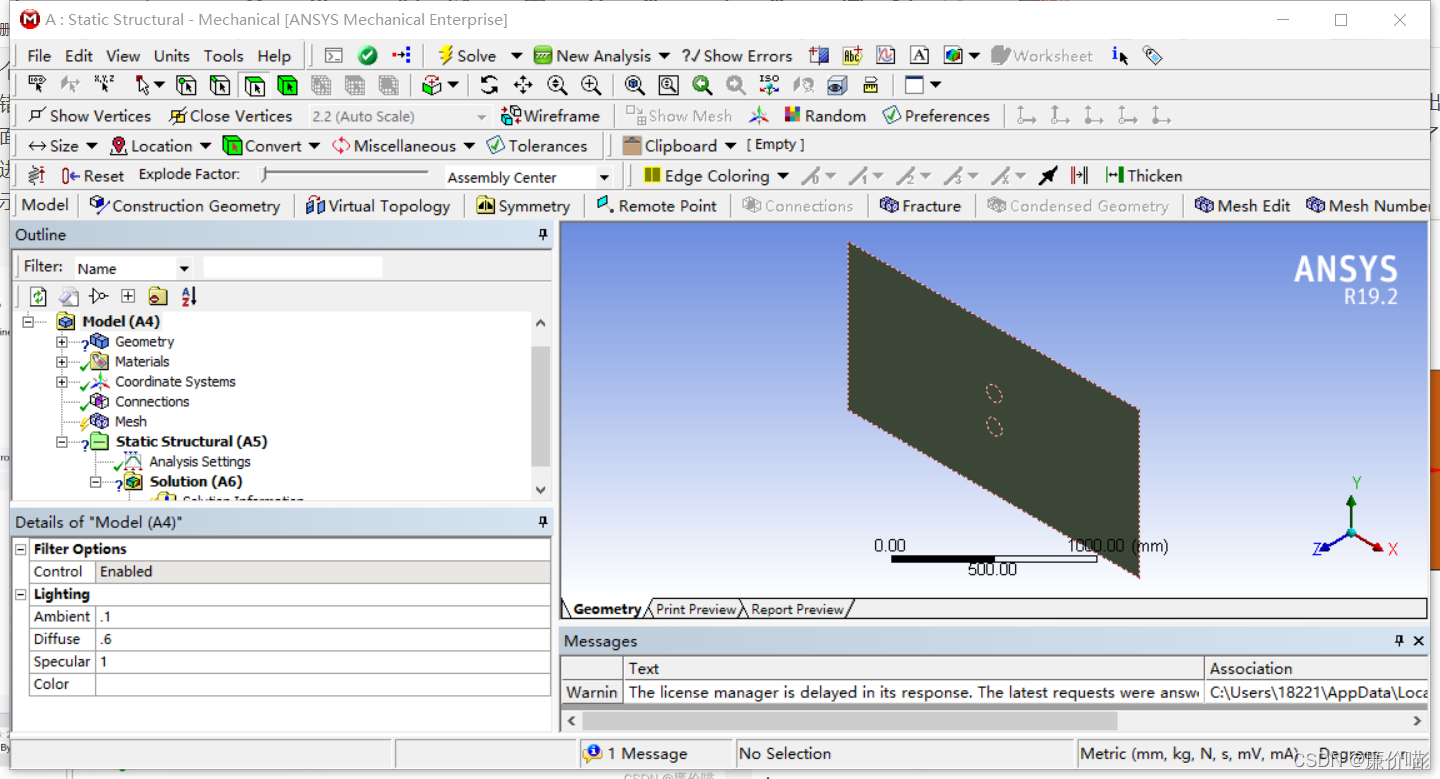Image resolution: width=1440 pixels, height=779 pixels.
Task: Open the Units menu
Action: pyautogui.click(x=171, y=56)
